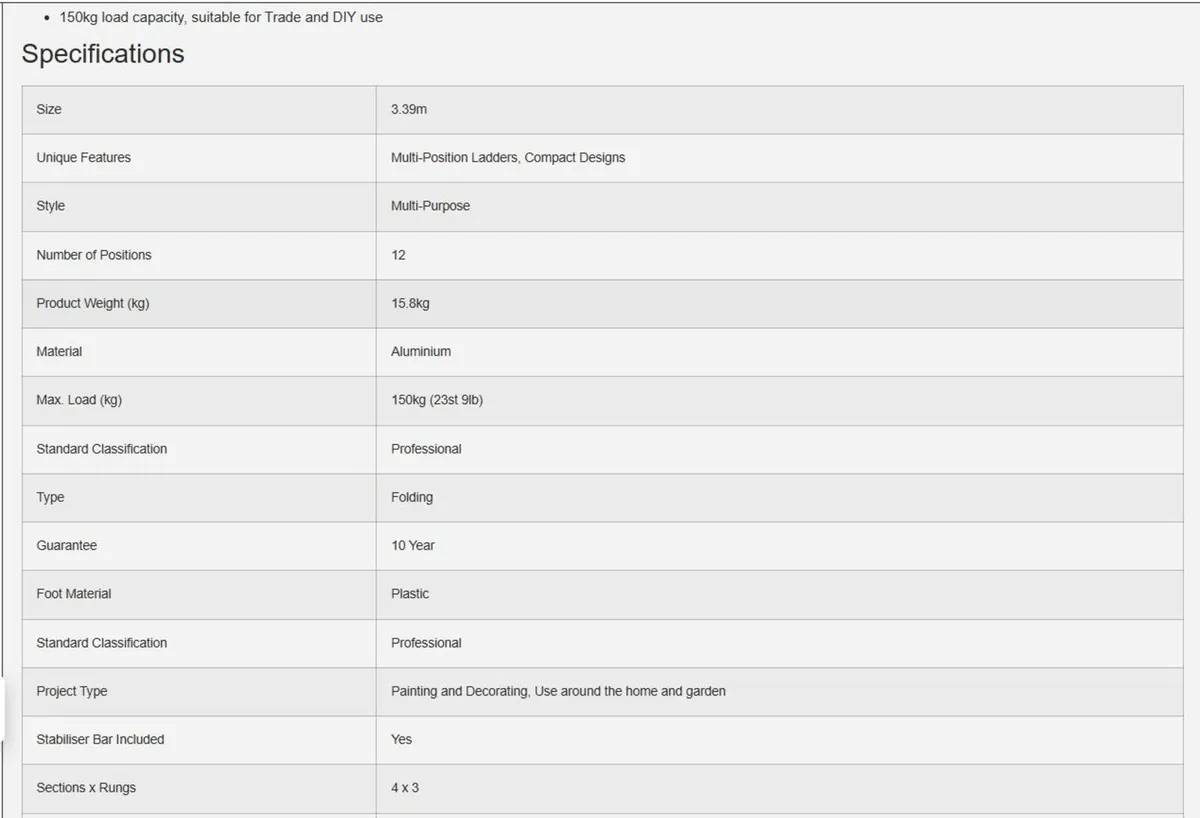Select the Multi-Purpose style value

(x=430, y=206)
